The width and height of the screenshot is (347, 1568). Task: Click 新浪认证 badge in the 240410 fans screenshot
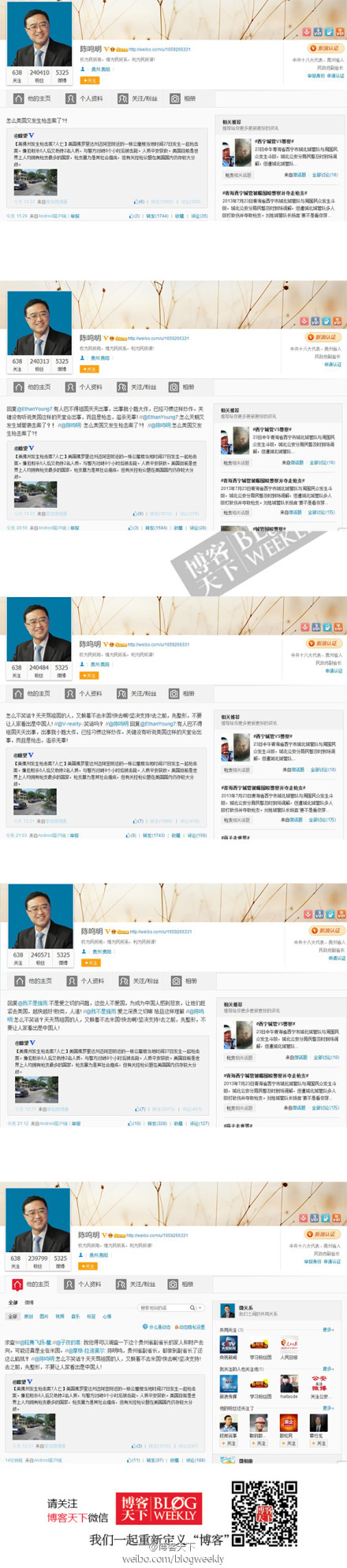point(326,48)
